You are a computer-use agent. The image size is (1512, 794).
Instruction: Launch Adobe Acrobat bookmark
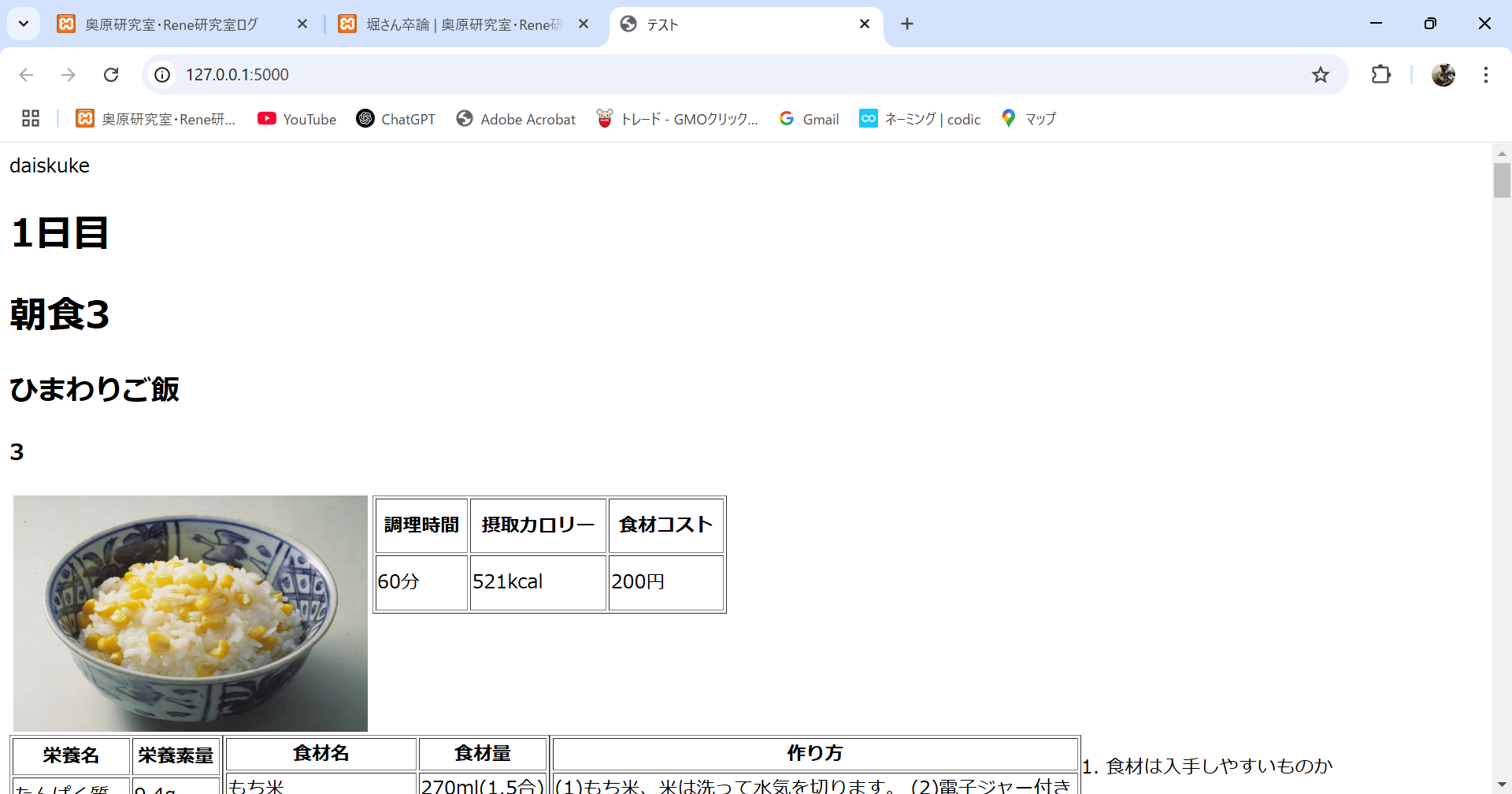click(x=516, y=119)
